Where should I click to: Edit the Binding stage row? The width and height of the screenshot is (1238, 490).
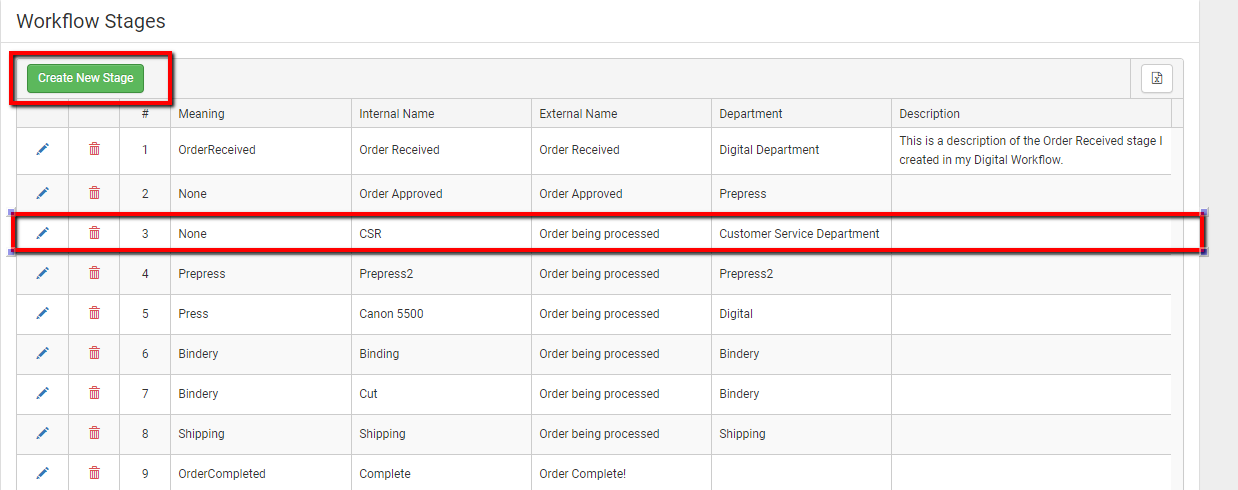coord(42,353)
